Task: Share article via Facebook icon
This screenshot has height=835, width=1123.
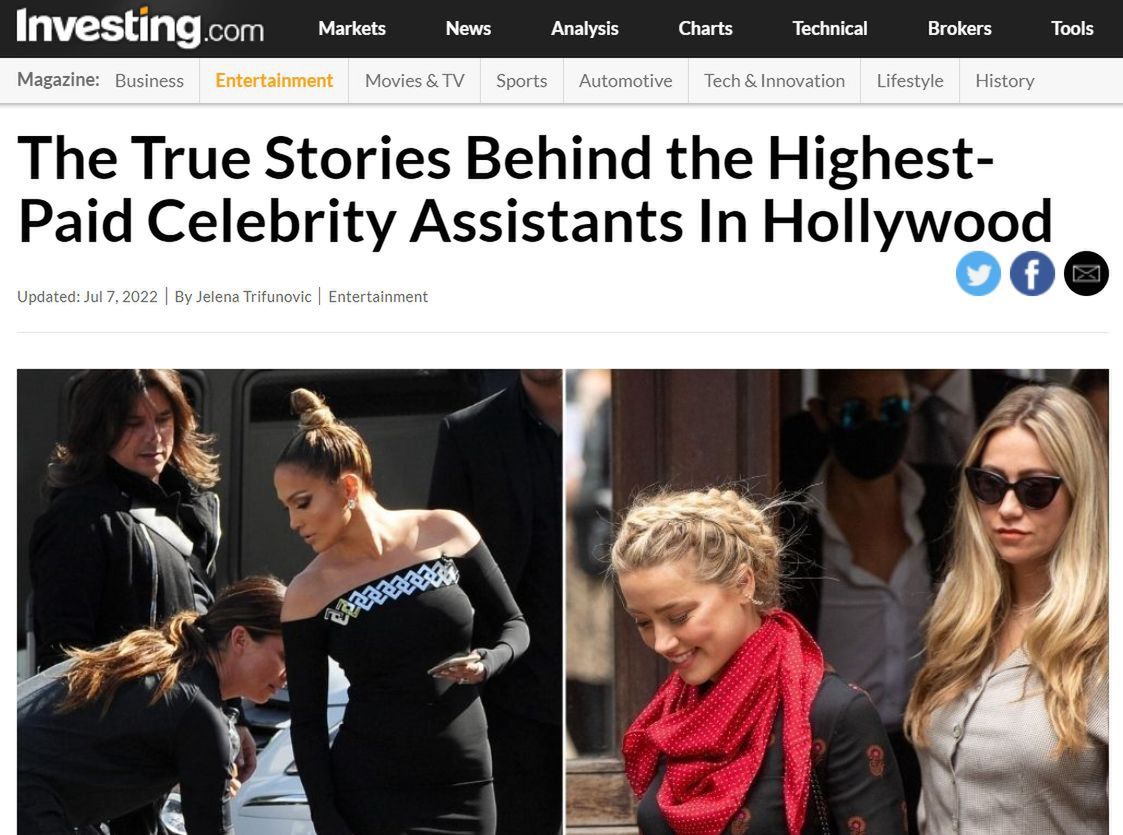Action: 1032,274
